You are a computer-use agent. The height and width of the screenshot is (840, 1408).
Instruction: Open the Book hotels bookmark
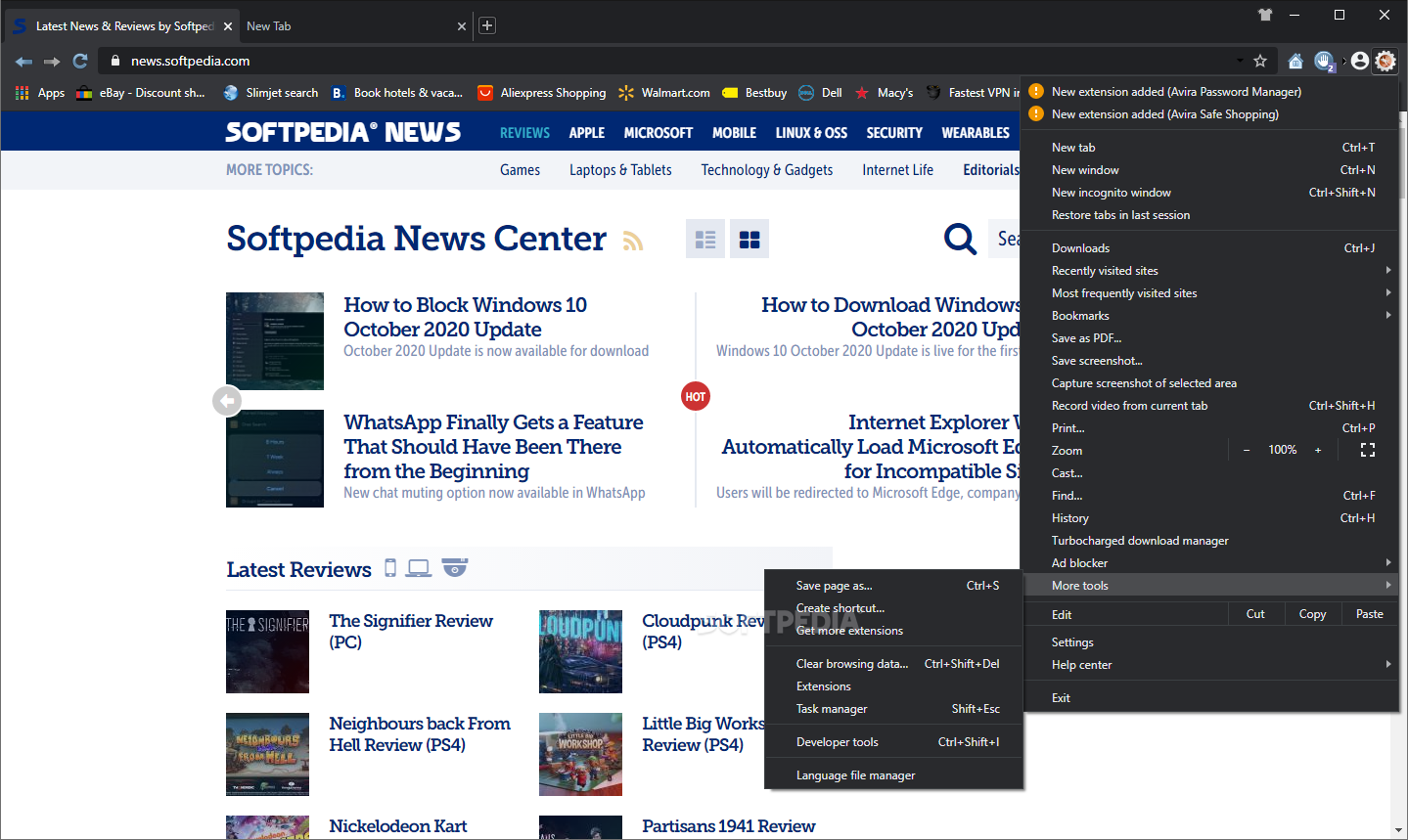click(x=397, y=93)
